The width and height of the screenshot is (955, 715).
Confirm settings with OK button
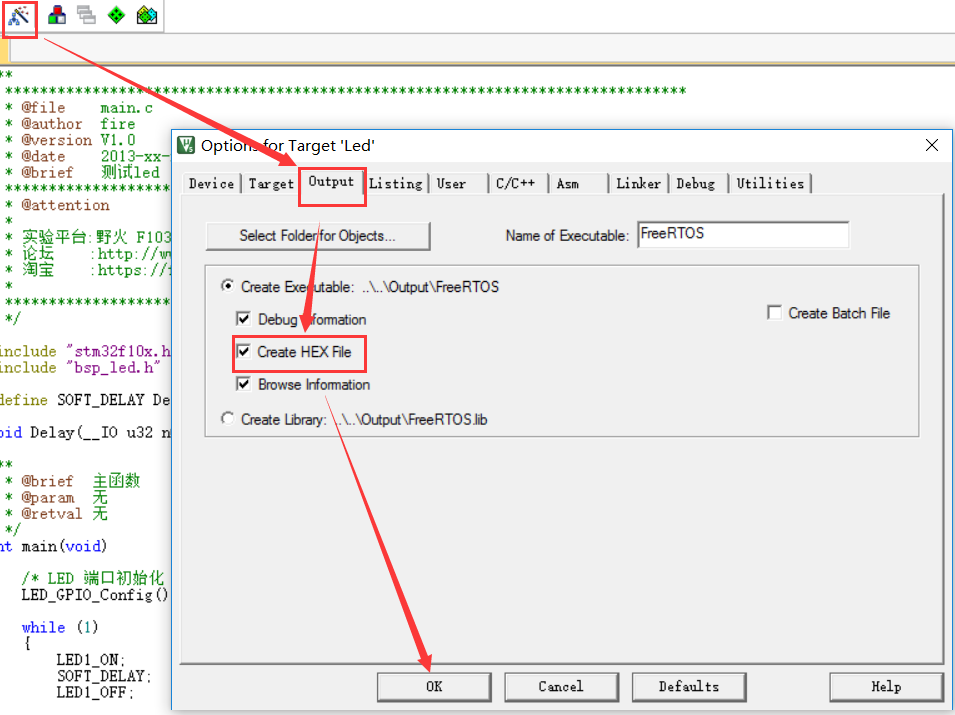(434, 687)
